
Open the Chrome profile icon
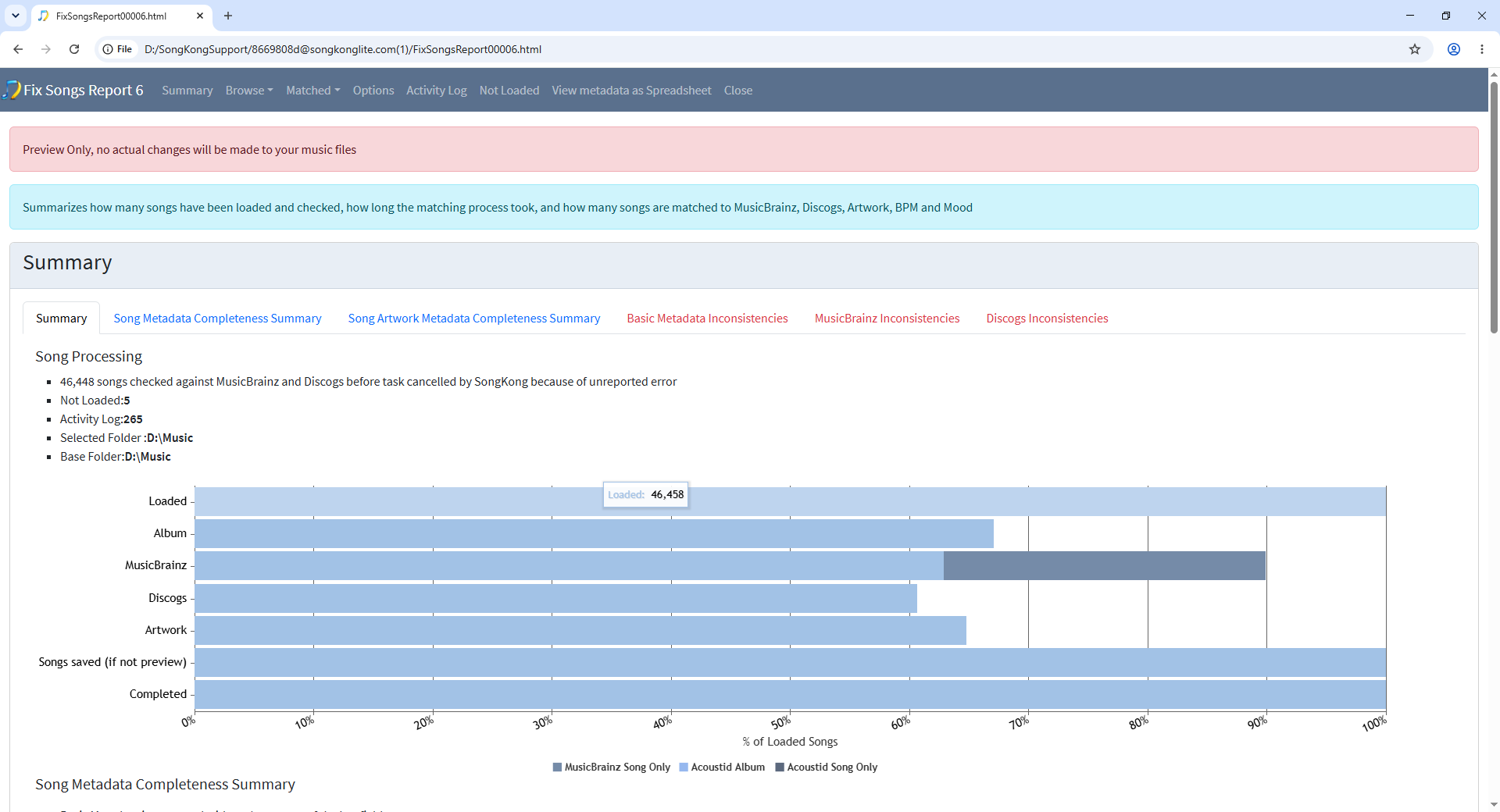pyautogui.click(x=1454, y=49)
